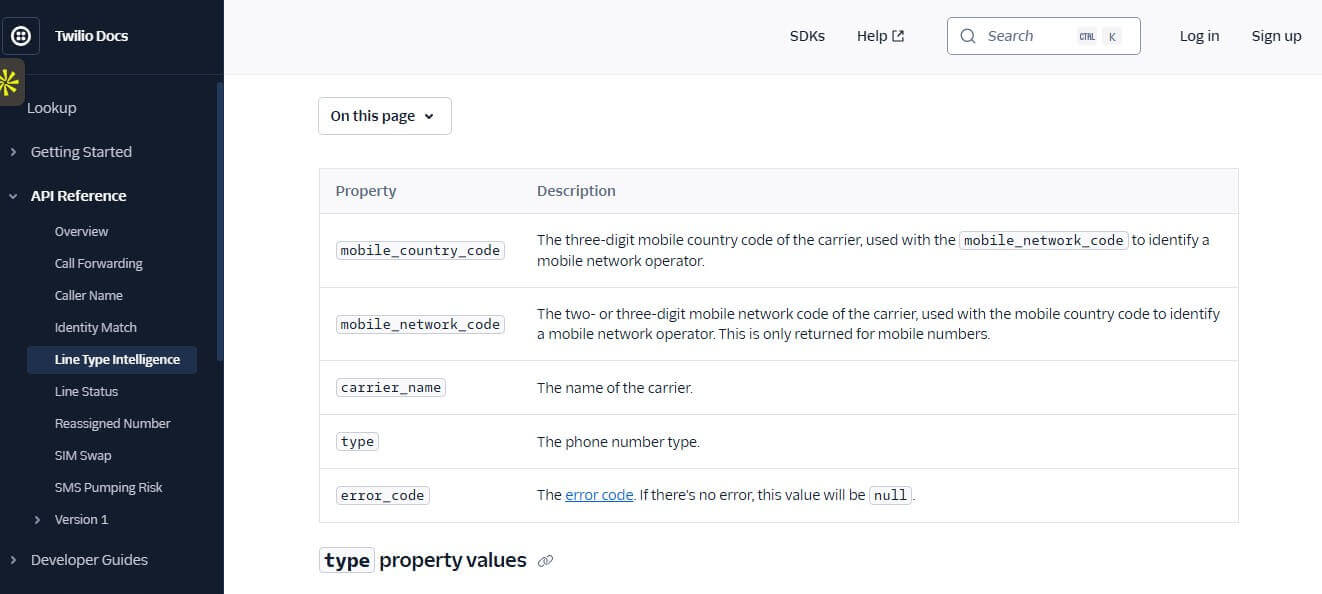
Task: Click 'The phone number type.' description
Action: click(x=618, y=442)
